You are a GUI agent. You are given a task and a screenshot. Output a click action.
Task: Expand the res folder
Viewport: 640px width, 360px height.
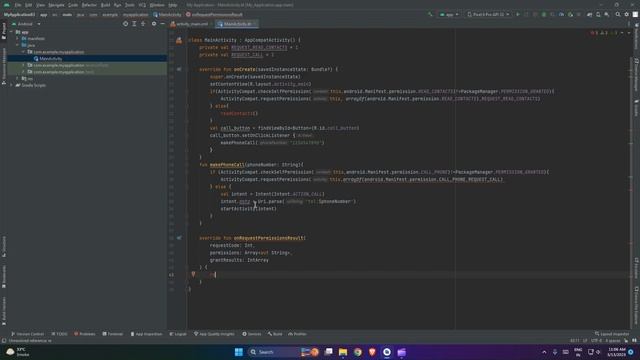(x=18, y=78)
